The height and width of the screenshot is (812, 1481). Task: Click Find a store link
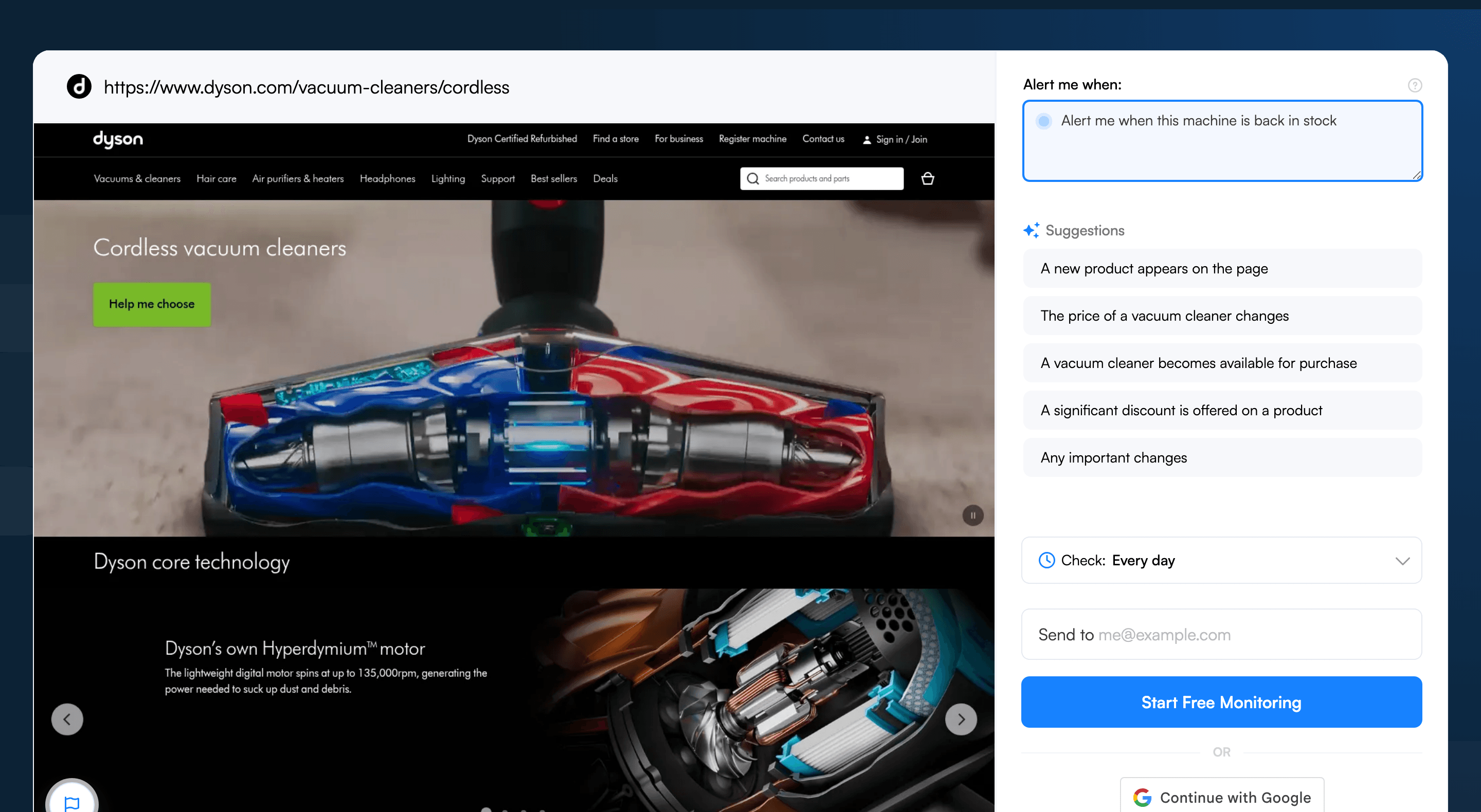pyautogui.click(x=616, y=139)
